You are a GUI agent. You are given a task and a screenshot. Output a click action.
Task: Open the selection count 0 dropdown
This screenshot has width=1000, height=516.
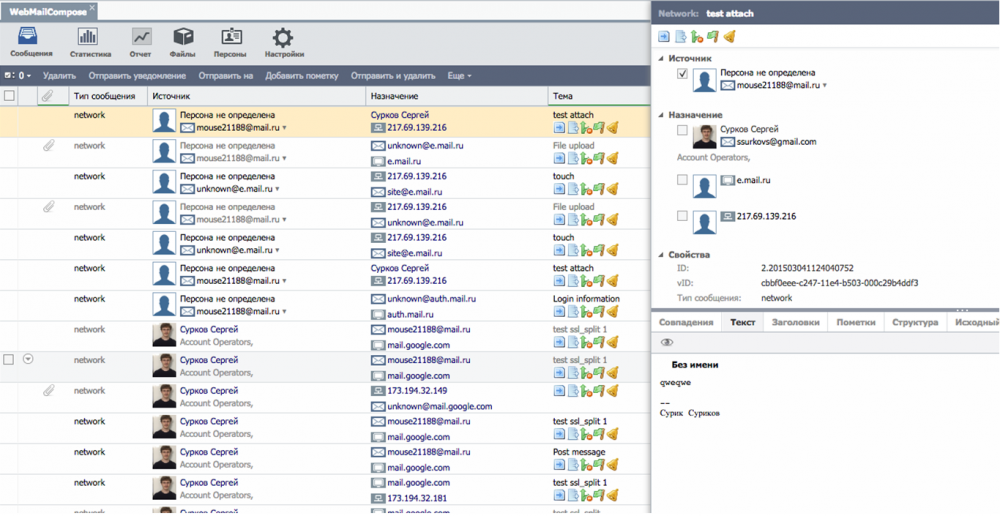pyautogui.click(x=18, y=75)
